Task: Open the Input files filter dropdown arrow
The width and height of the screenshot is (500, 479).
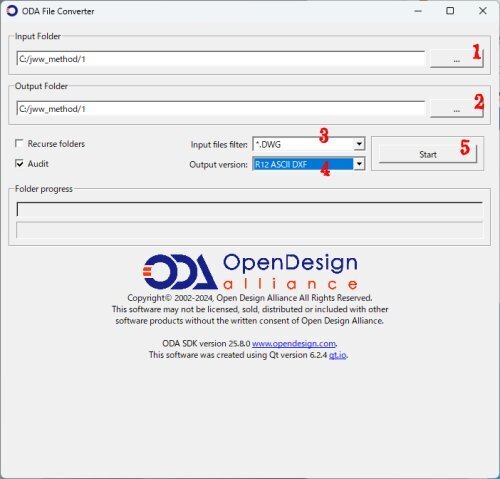Action: coord(359,144)
